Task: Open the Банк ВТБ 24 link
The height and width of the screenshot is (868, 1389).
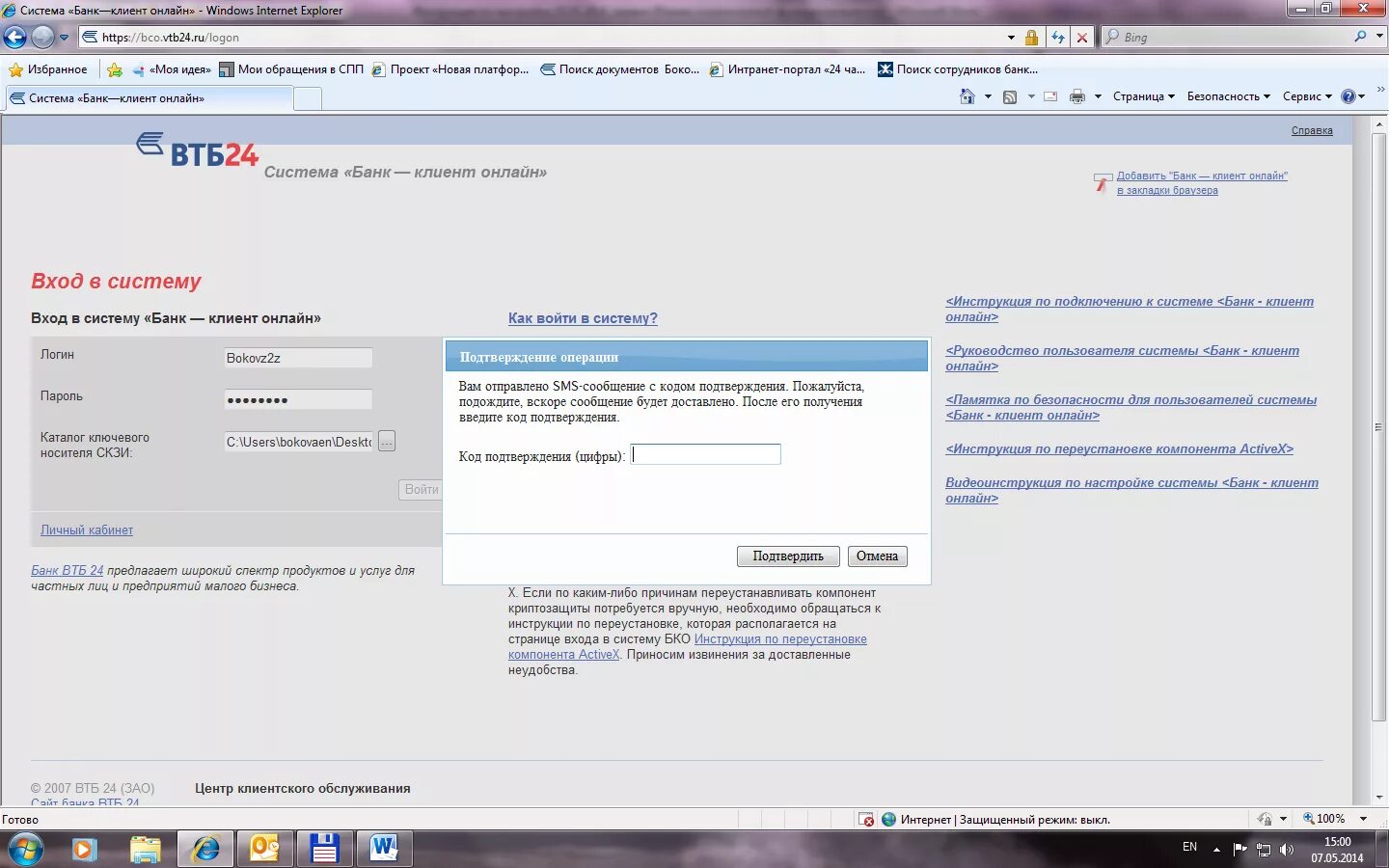Action: (67, 571)
